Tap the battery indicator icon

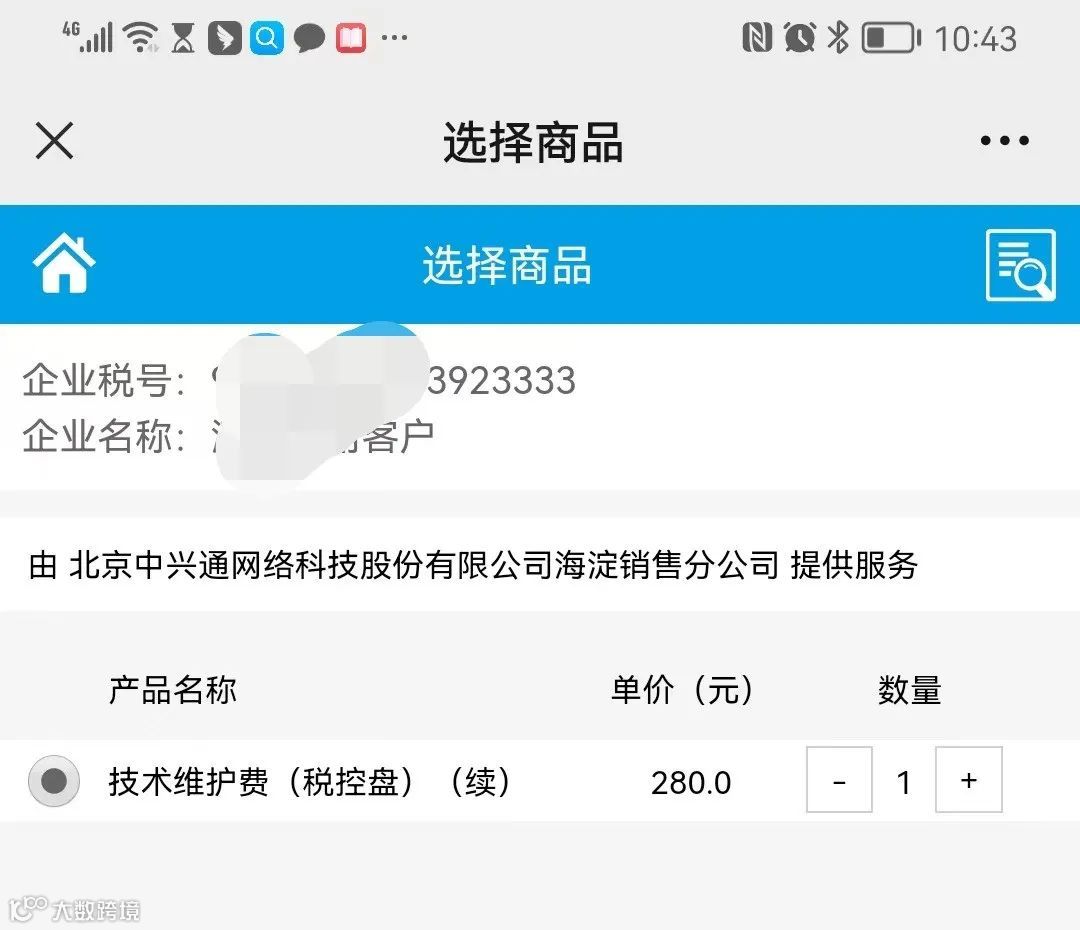(x=891, y=37)
